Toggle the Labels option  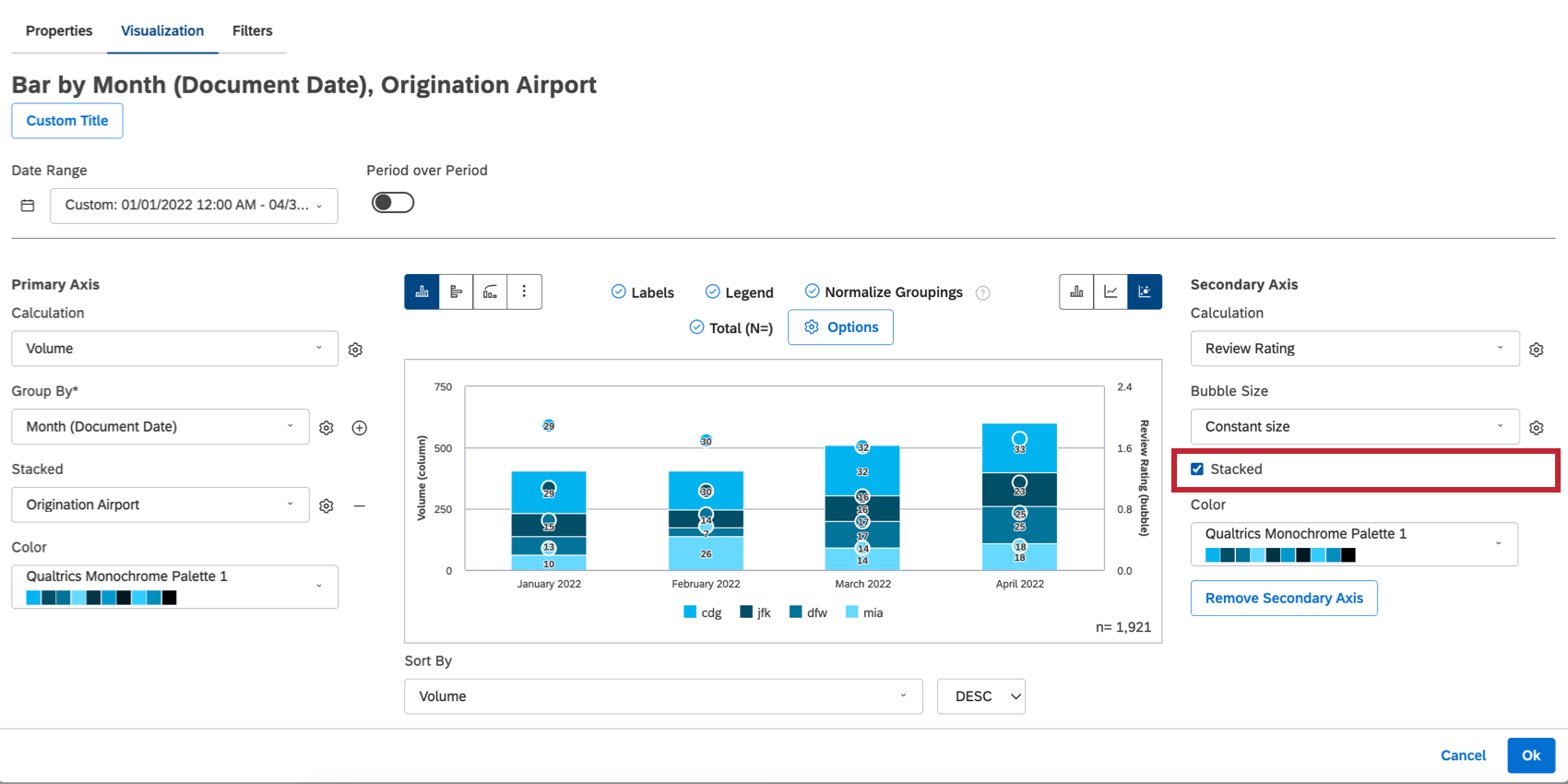tap(619, 292)
